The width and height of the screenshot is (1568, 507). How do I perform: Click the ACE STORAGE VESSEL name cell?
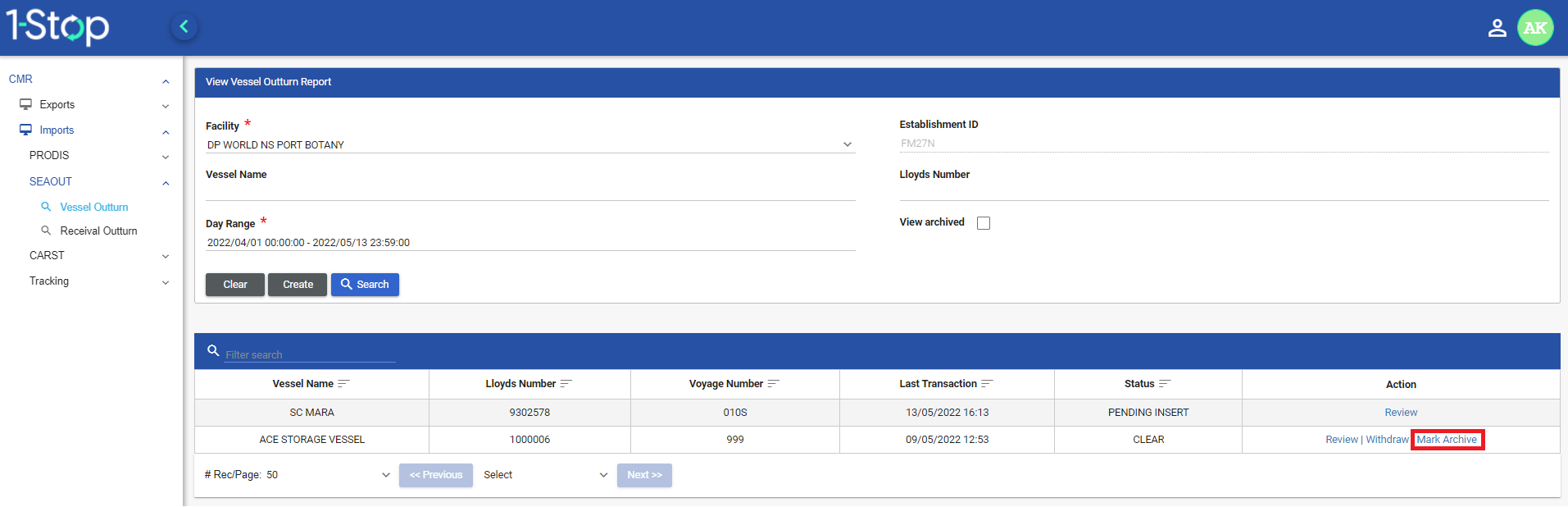coord(311,440)
